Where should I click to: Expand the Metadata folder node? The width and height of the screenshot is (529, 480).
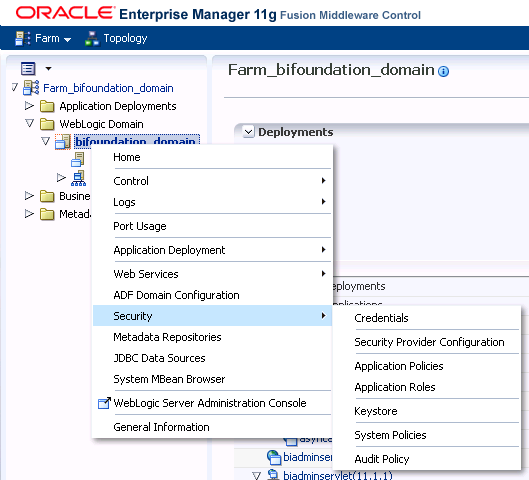click(29, 214)
